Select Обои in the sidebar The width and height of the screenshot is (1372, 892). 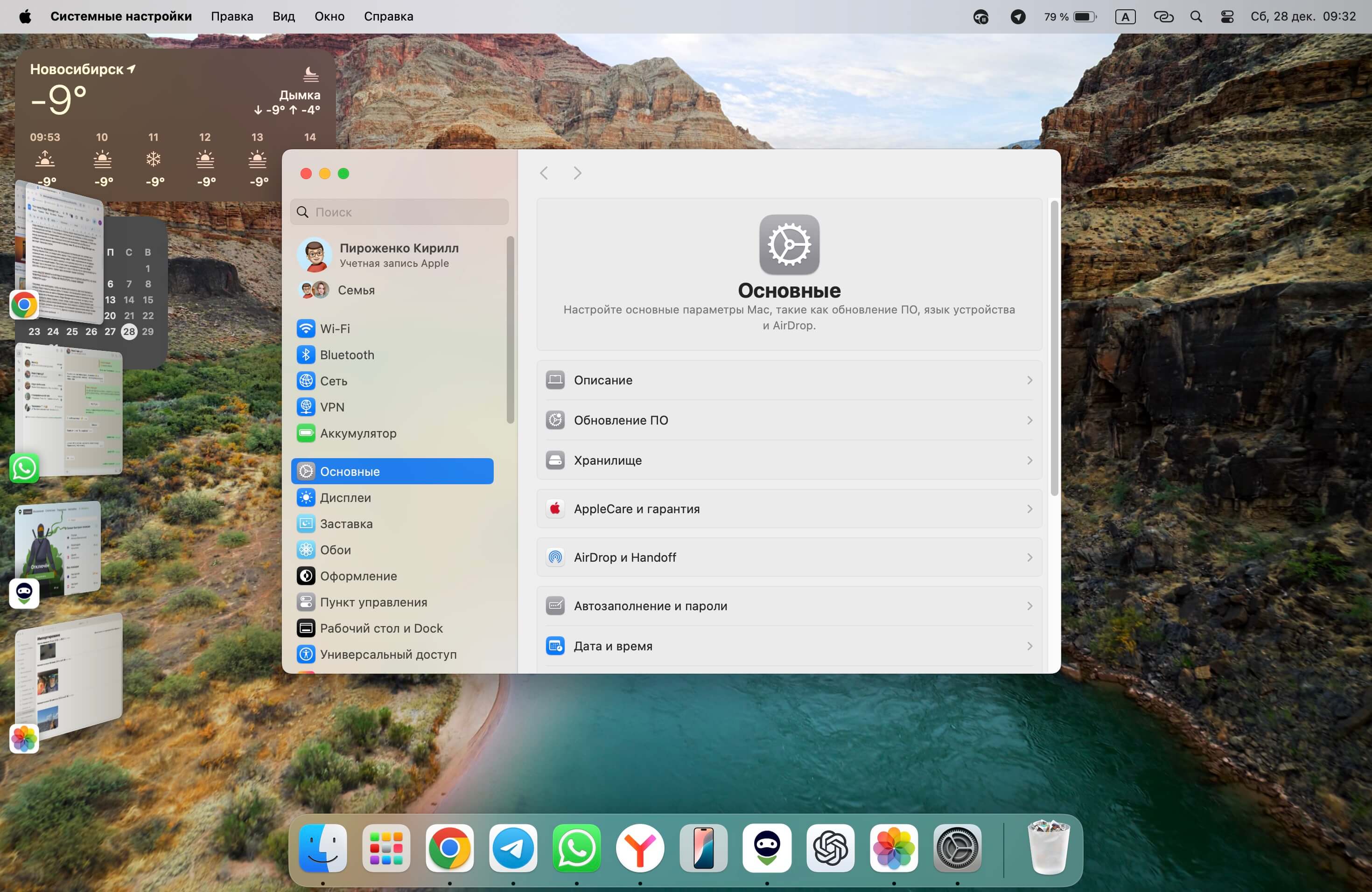point(335,550)
